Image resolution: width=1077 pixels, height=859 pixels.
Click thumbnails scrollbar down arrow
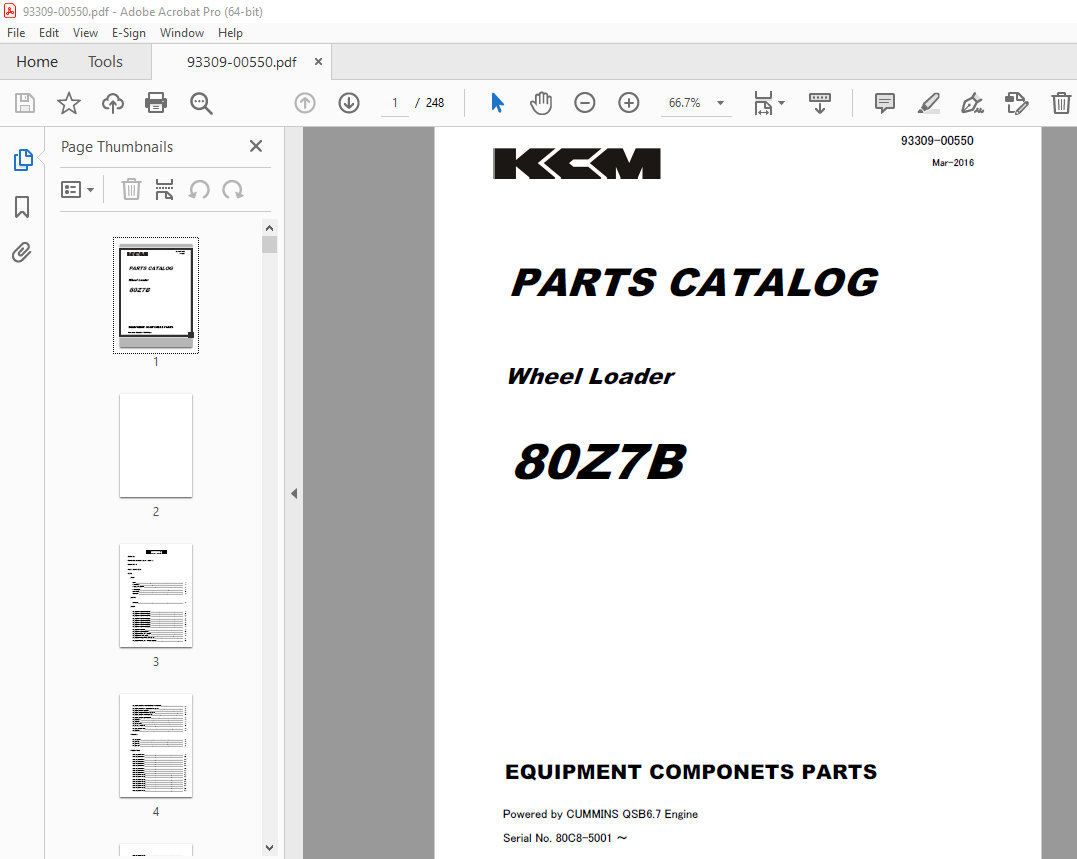269,848
